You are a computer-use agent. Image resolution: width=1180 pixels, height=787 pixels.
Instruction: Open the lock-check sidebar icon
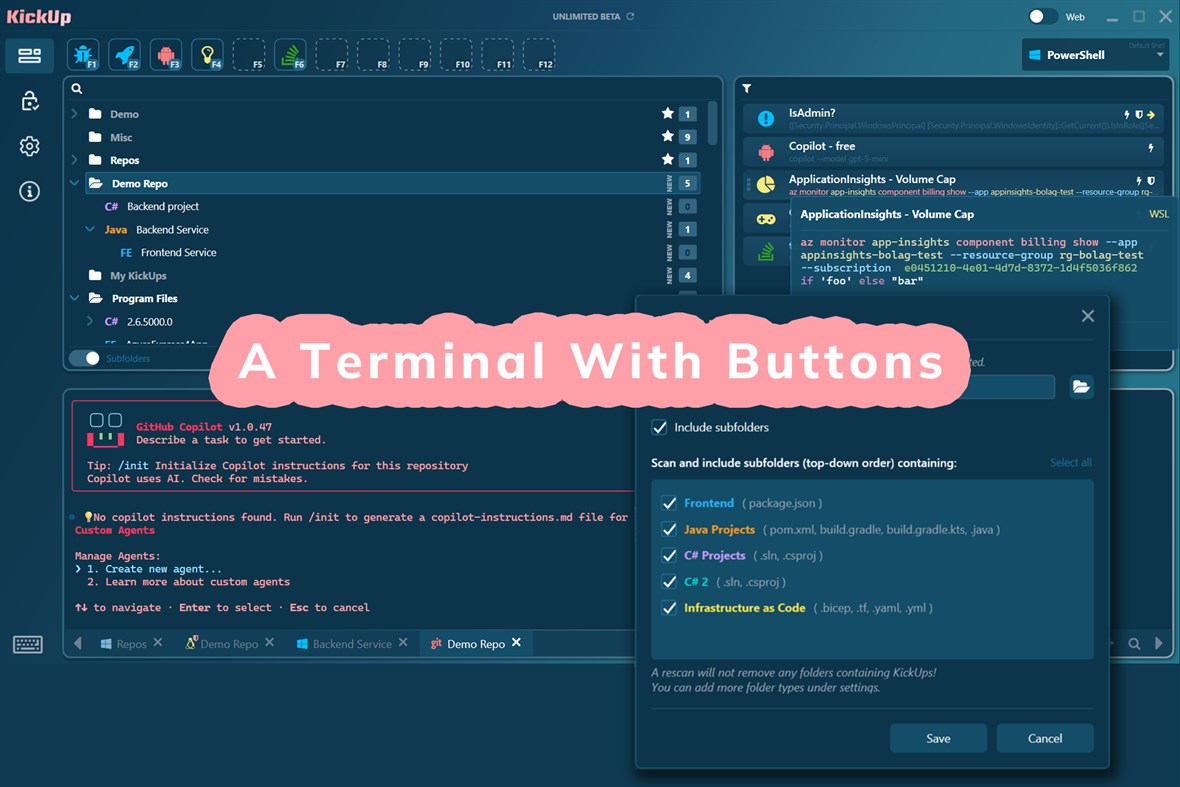pyautogui.click(x=29, y=101)
